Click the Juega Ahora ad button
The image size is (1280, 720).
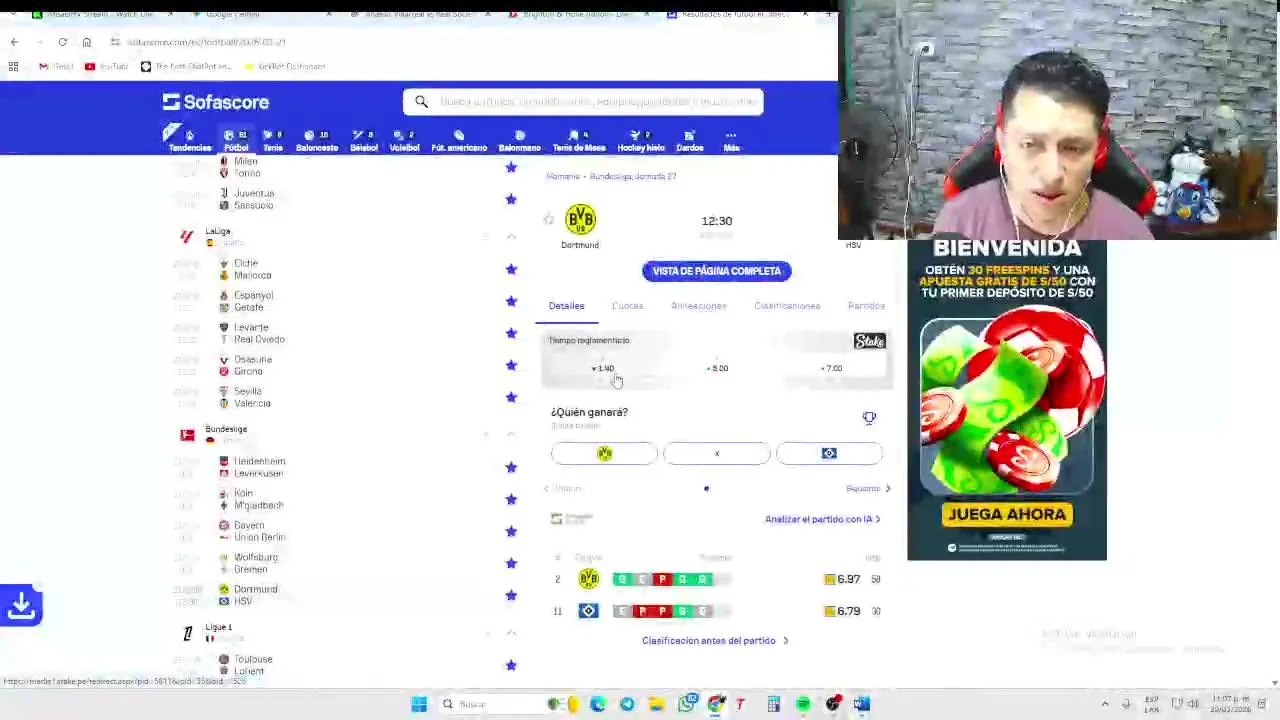pyautogui.click(x=1007, y=514)
